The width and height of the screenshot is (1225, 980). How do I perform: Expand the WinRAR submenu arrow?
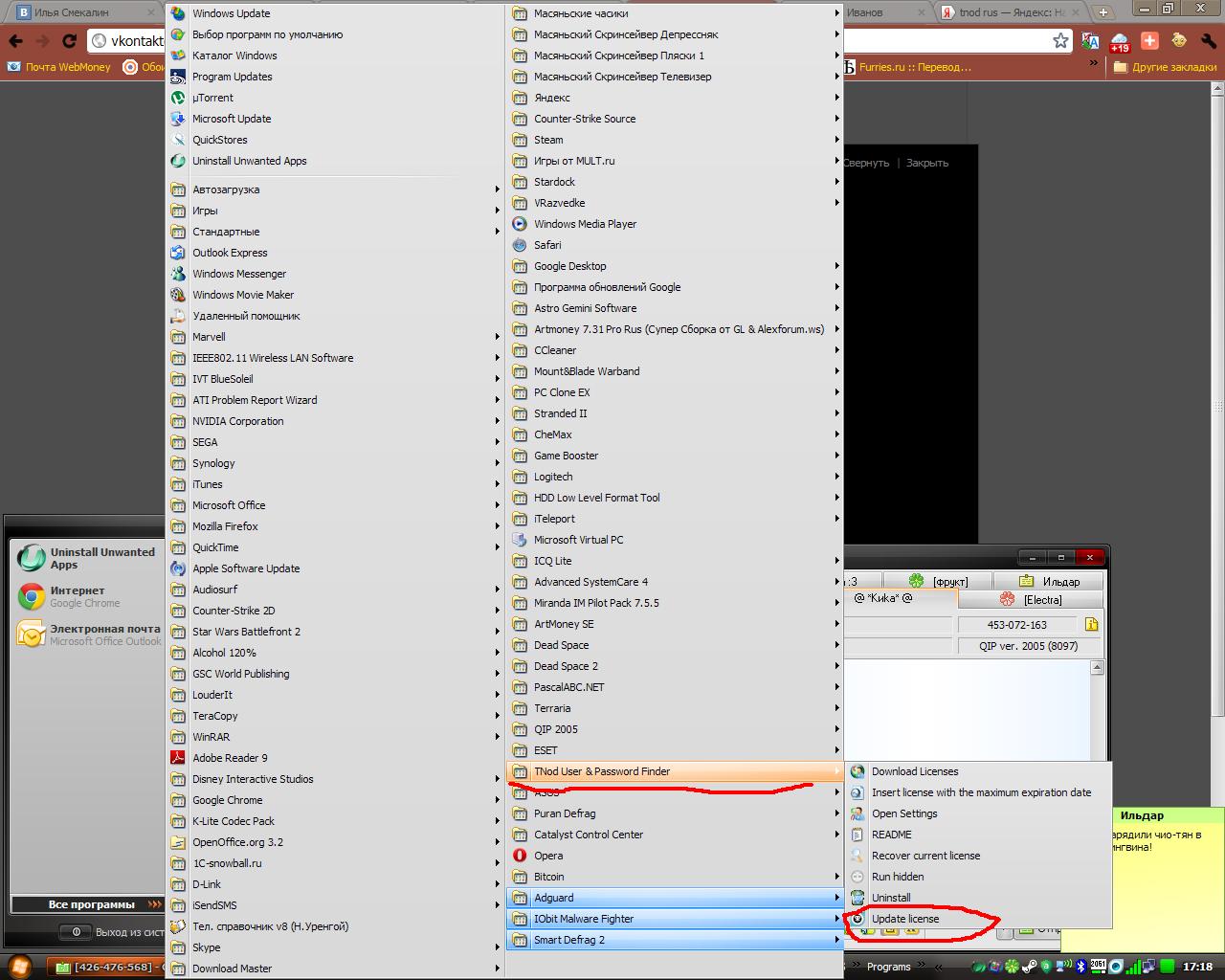(x=497, y=737)
